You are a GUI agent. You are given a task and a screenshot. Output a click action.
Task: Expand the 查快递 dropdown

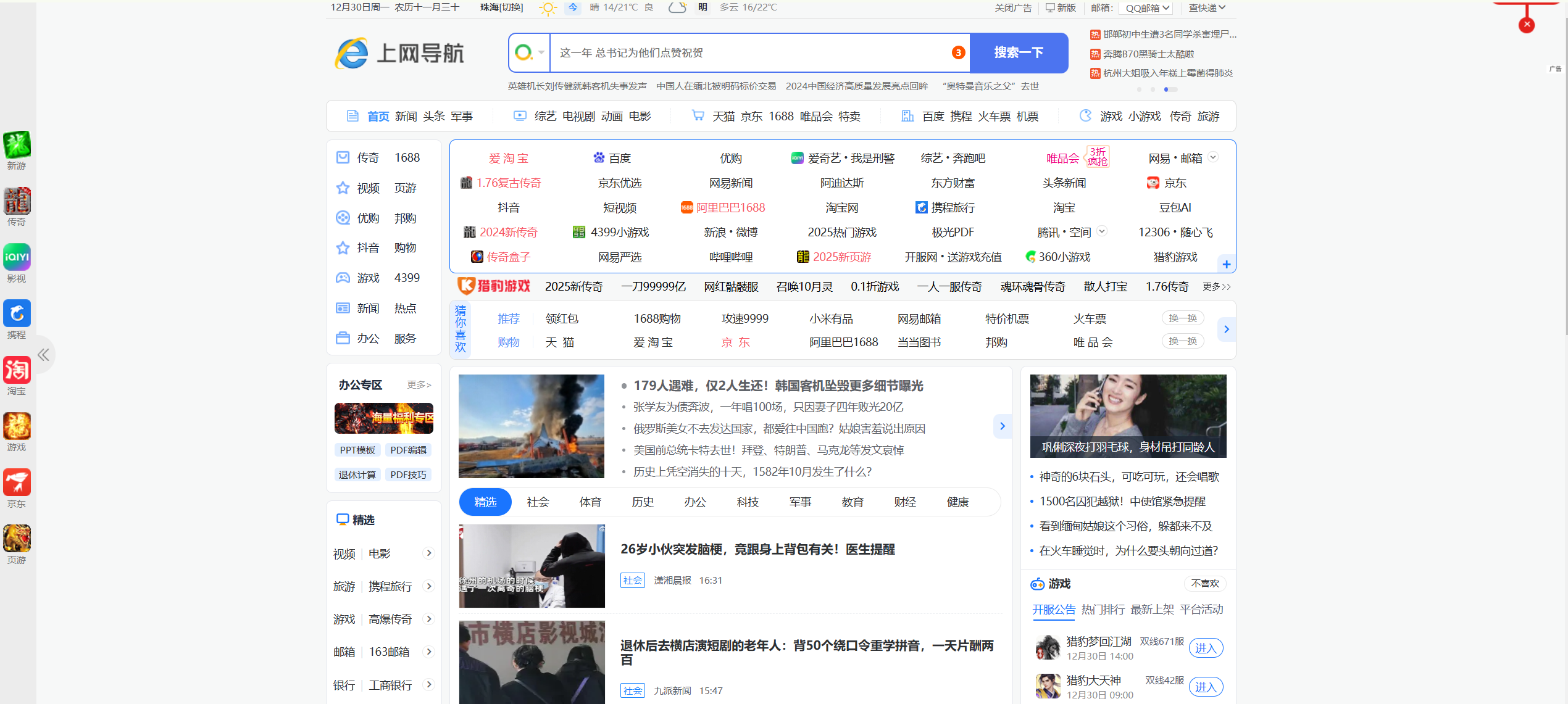(1207, 8)
